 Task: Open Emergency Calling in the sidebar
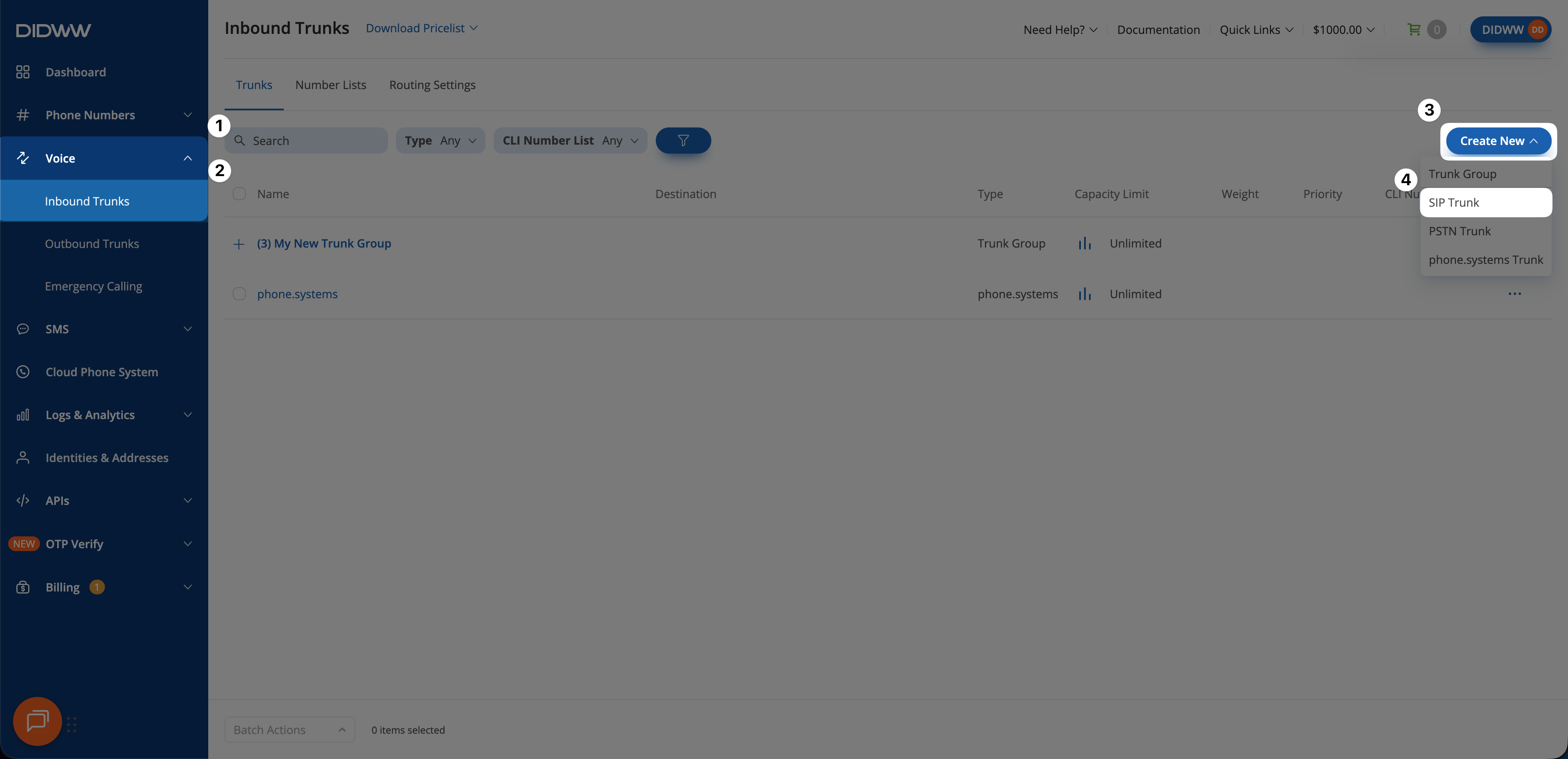point(104,286)
